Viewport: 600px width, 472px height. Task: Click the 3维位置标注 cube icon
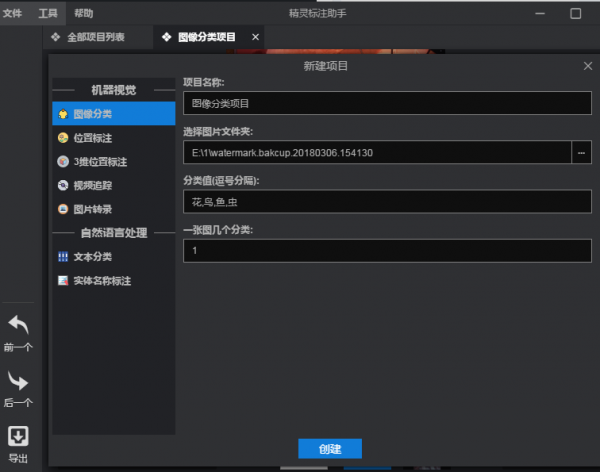click(x=63, y=162)
